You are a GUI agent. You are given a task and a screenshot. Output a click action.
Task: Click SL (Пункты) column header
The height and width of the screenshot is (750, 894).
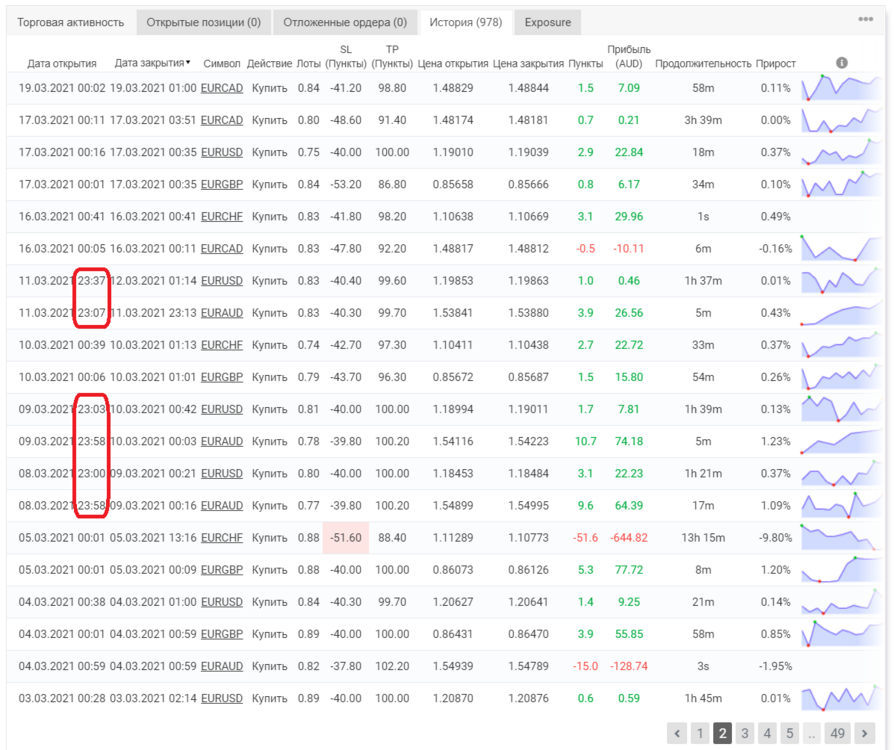(346, 56)
